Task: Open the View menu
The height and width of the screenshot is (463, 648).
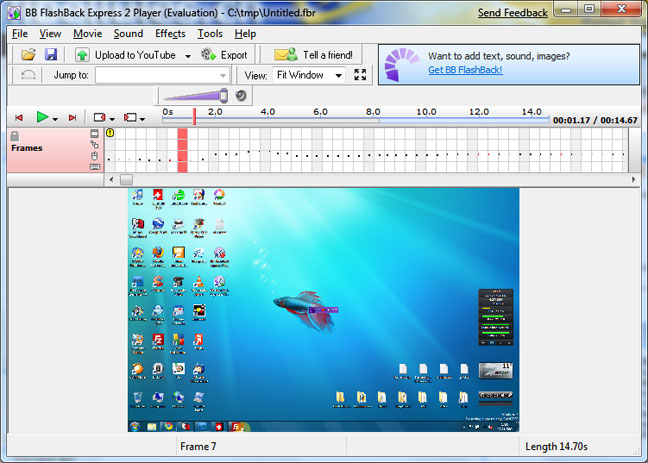Action: pyautogui.click(x=50, y=33)
